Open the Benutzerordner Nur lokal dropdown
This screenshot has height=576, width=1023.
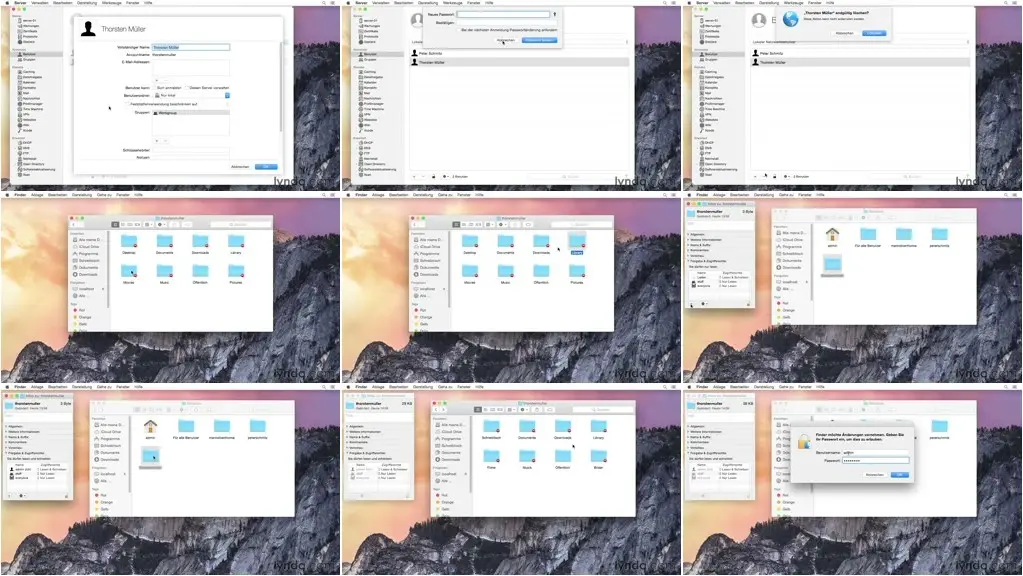coord(191,95)
